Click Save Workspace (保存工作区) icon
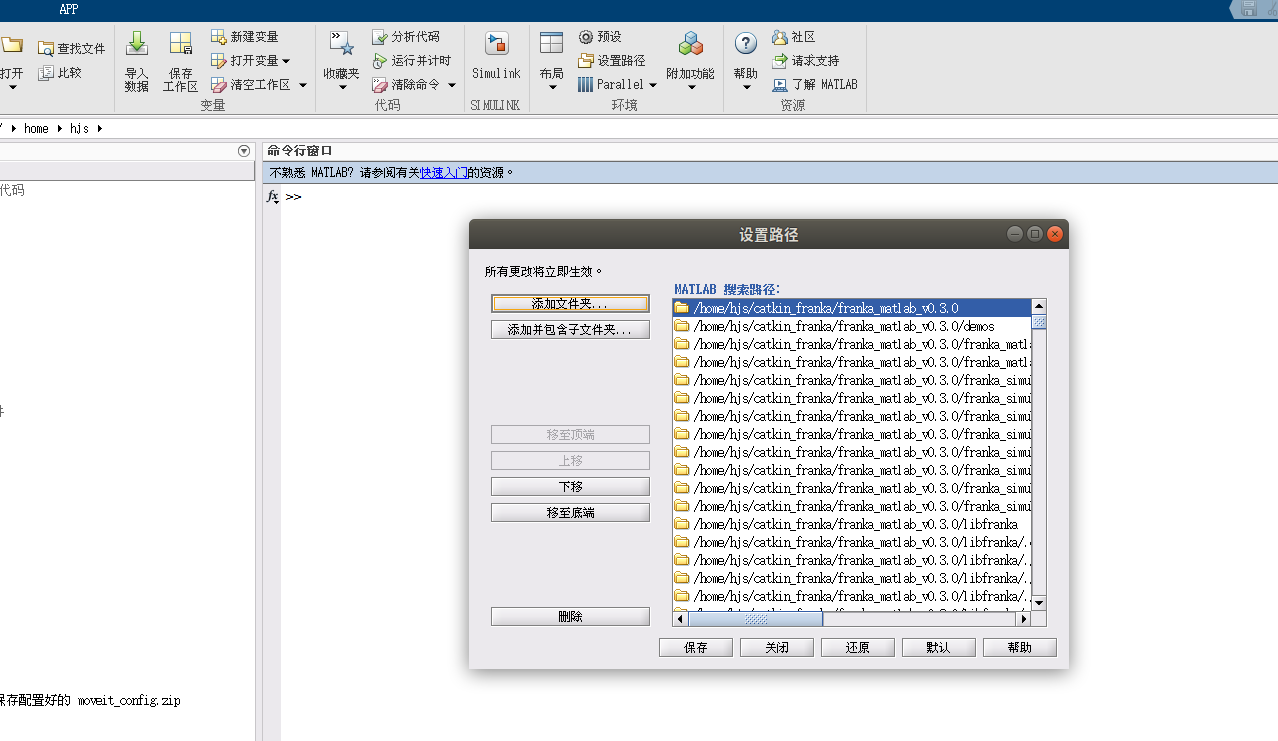The image size is (1278, 741). click(181, 44)
